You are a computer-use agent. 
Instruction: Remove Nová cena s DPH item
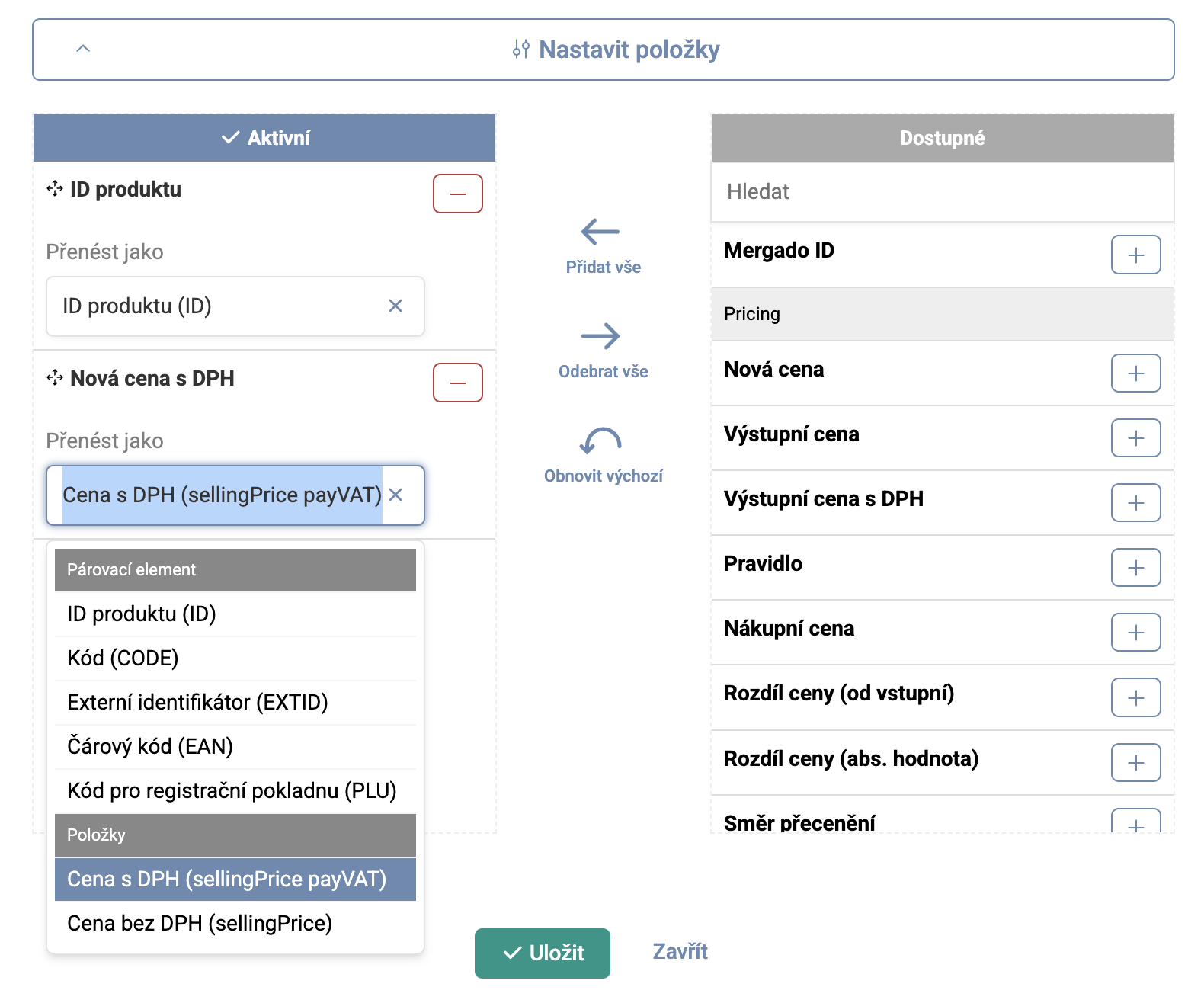457,383
